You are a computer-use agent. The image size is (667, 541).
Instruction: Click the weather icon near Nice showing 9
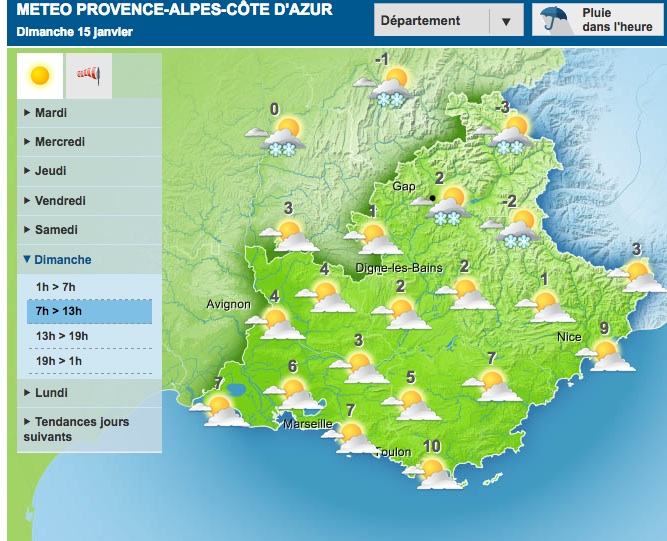[x=605, y=356]
